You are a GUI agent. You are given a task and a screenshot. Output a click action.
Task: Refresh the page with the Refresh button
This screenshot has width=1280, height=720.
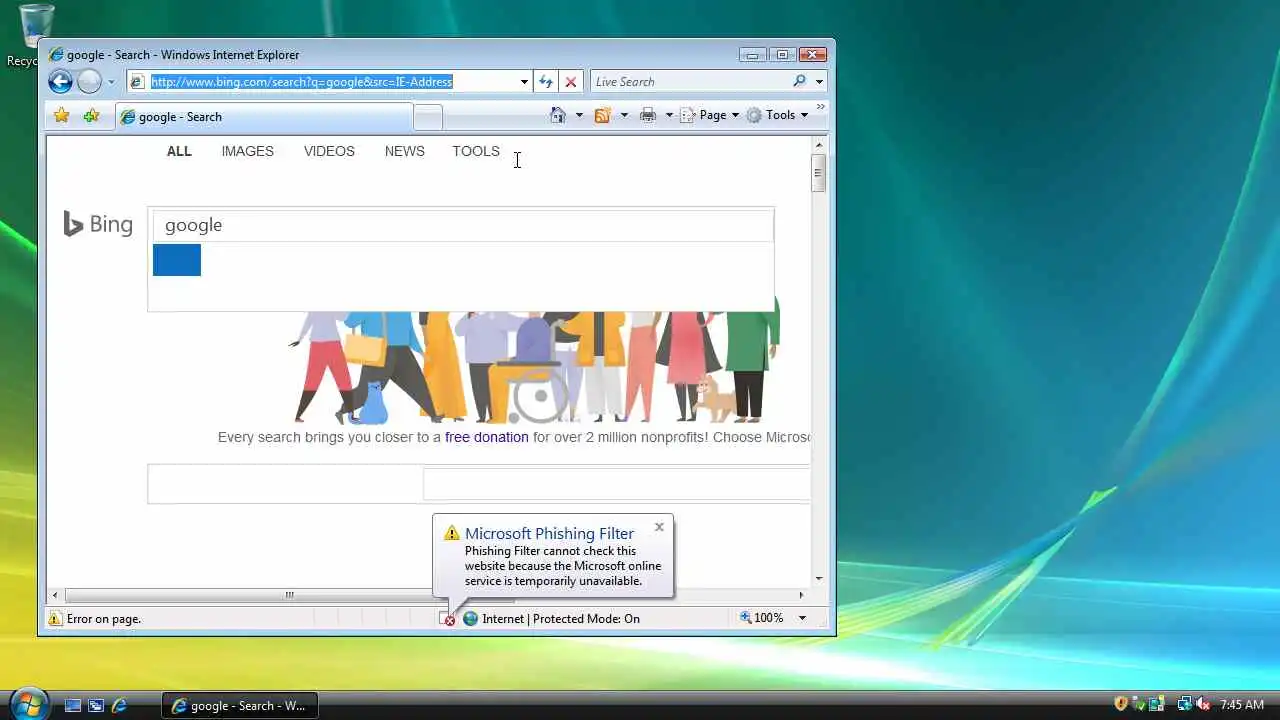[x=546, y=82]
